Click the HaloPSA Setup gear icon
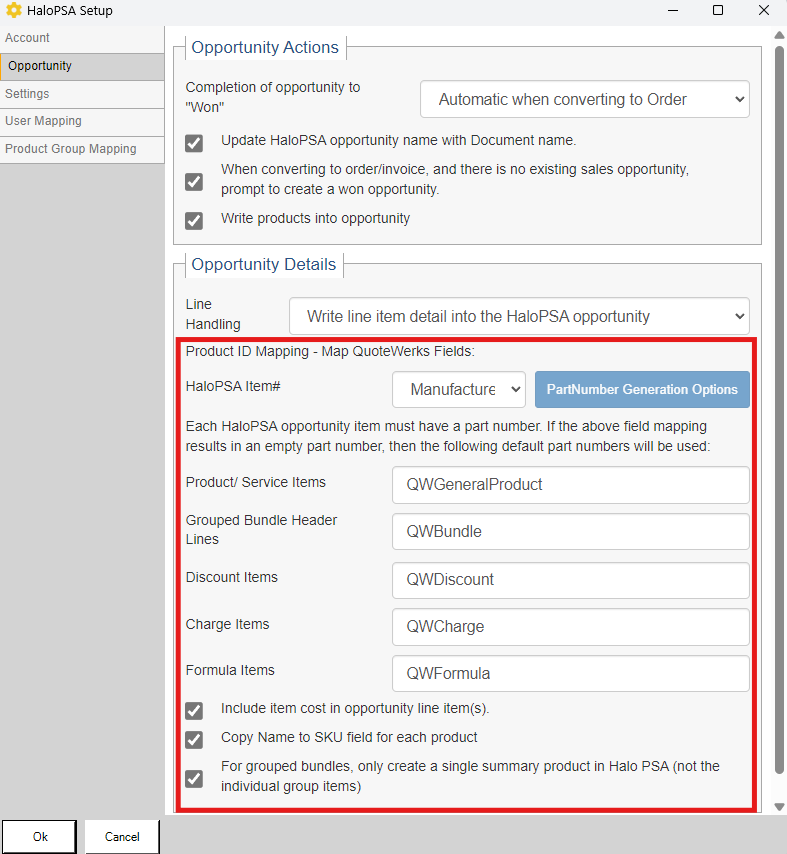This screenshot has width=787, height=854. click(x=14, y=11)
